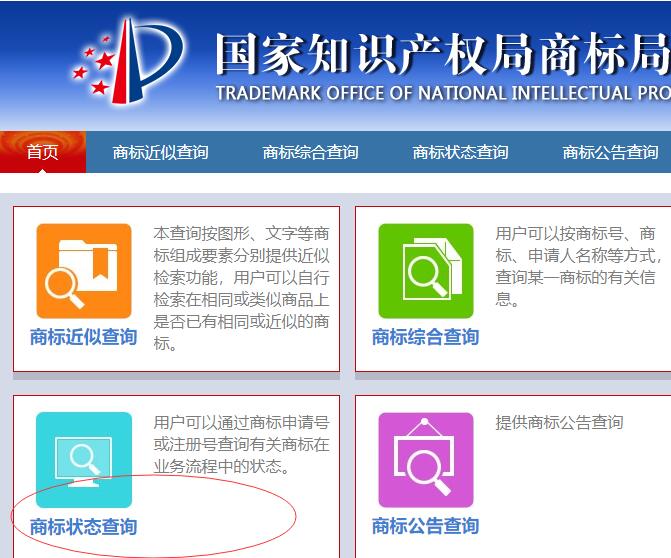Viewport: 671px width, 558px height.
Task: Open 商标综合查询 in the navigation bar
Action: pos(310,152)
